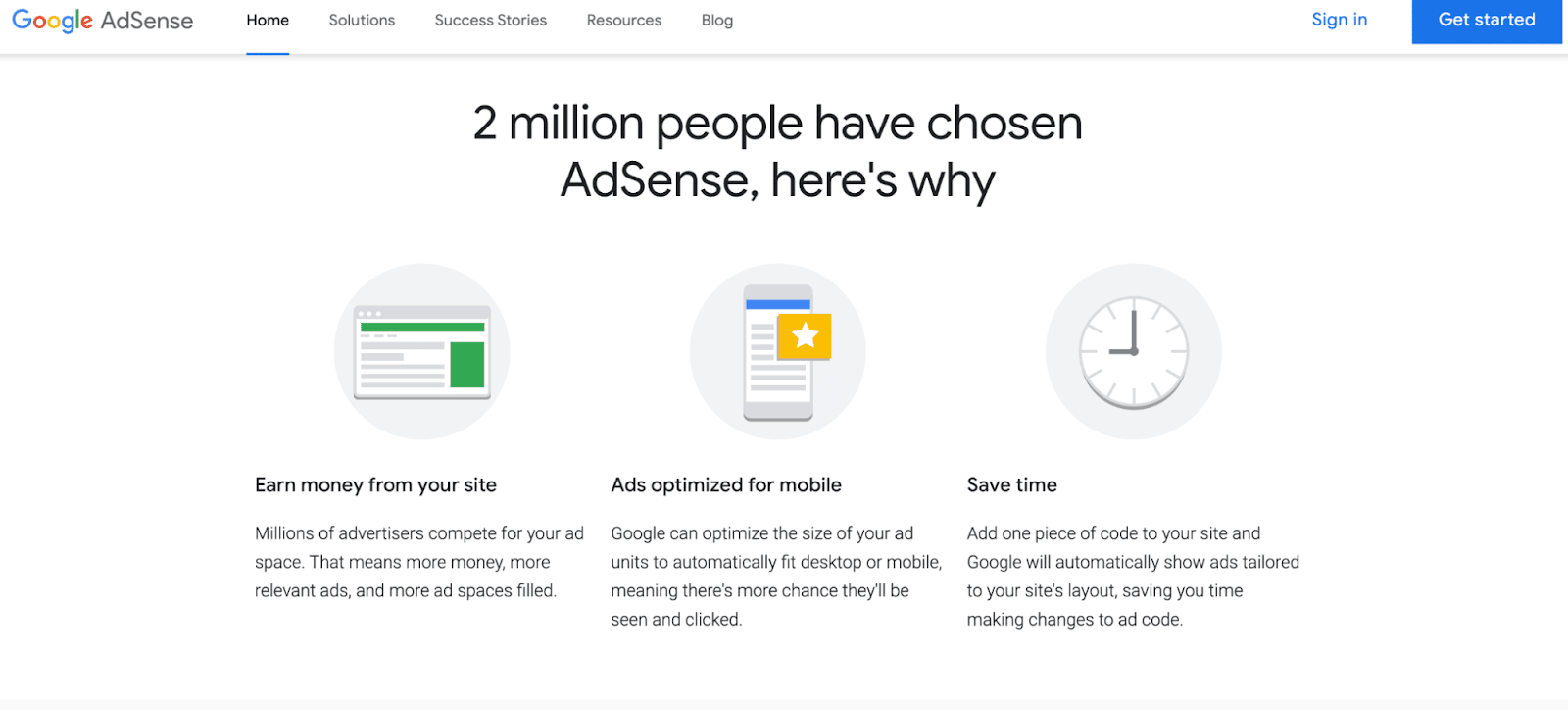Click the Sign in link
Viewport: 1568px width, 710px height.
point(1339,19)
